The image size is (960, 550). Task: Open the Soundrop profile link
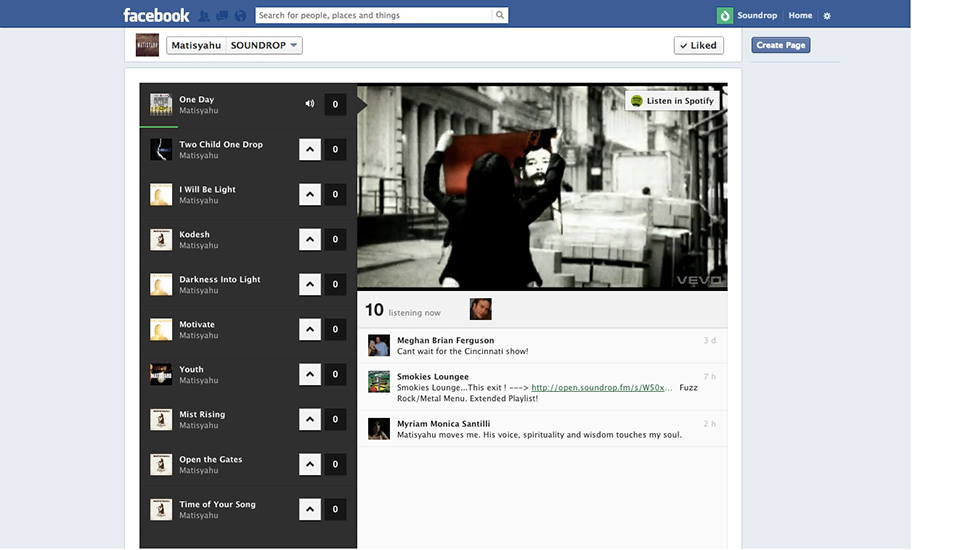pyautogui.click(x=757, y=15)
